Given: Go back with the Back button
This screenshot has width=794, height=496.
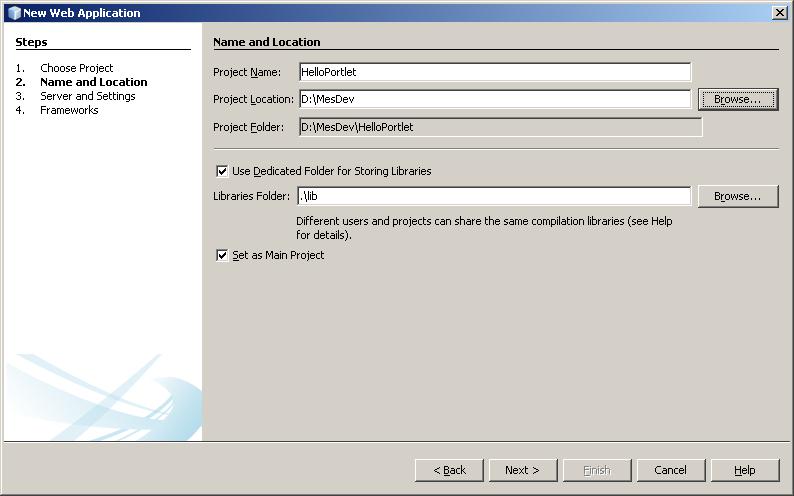Looking at the screenshot, I should 449,470.
